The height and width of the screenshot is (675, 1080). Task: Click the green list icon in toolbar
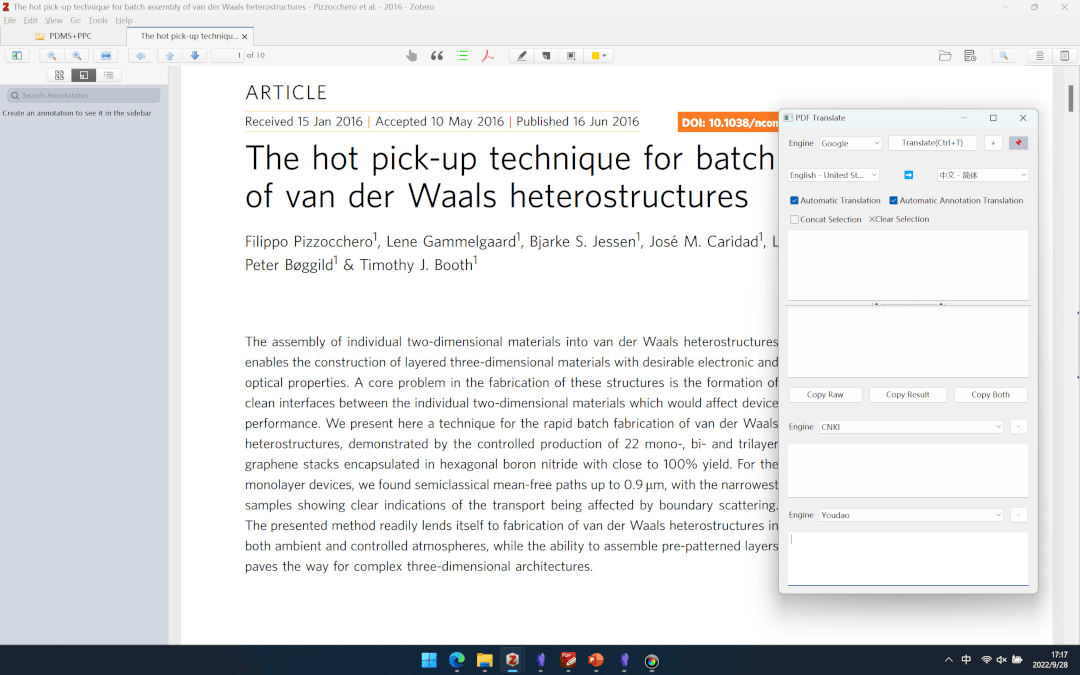(462, 56)
